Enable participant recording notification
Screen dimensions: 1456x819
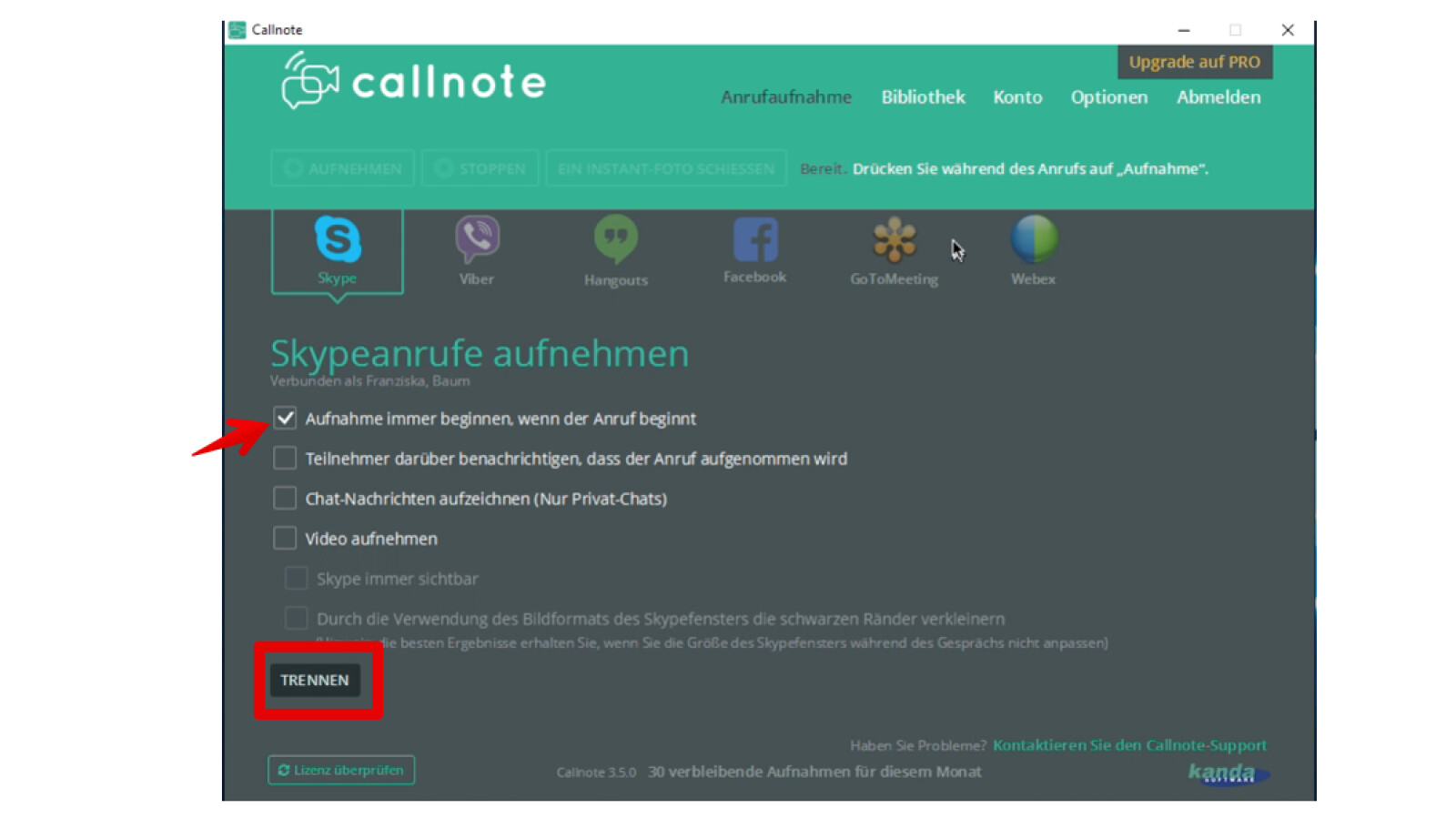pos(284,459)
